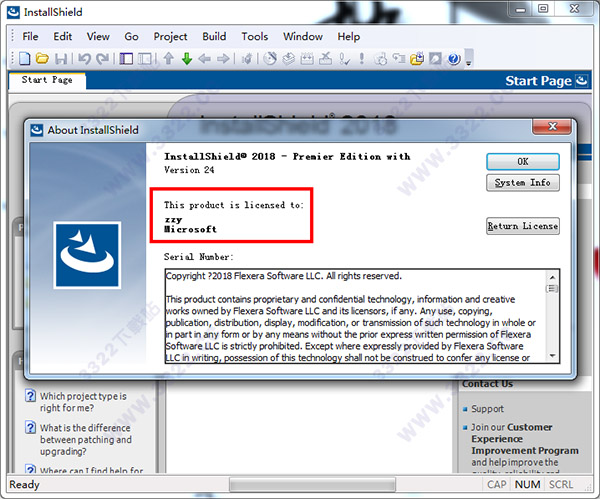The height and width of the screenshot is (499, 600).
Task: Click the exclamation mark Run icon
Action: [362, 59]
